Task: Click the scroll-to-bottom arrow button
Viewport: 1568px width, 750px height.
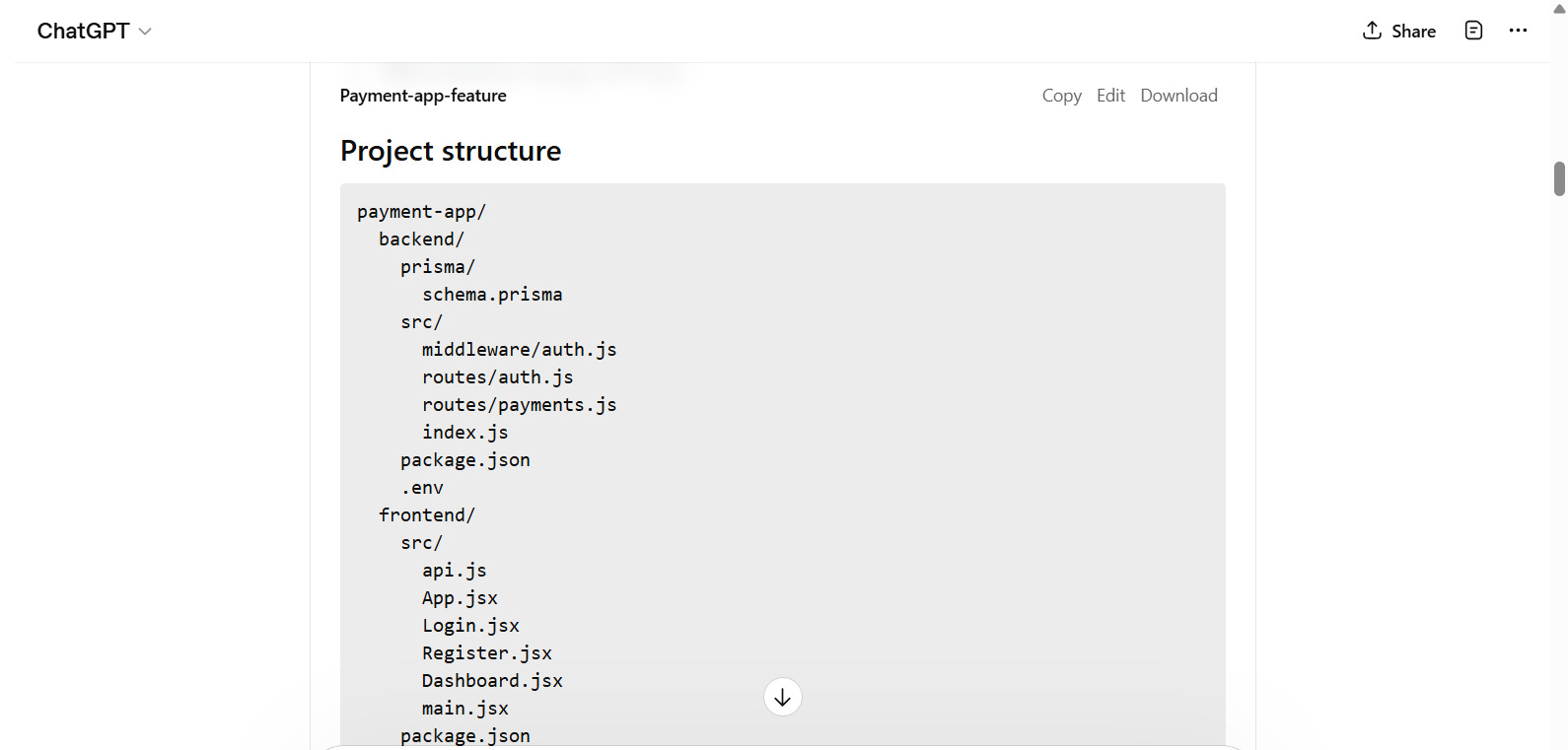Action: tap(782, 698)
